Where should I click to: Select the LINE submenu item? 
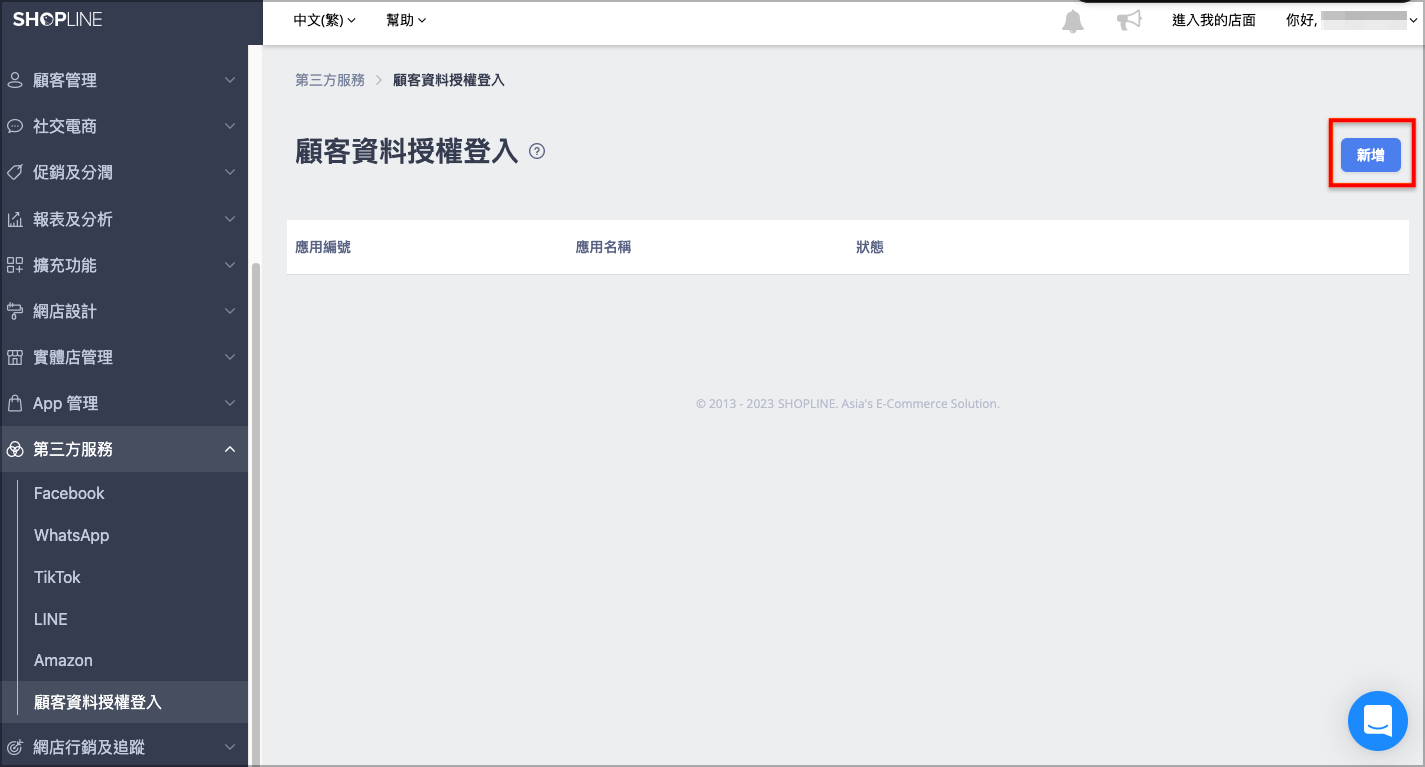point(51,619)
